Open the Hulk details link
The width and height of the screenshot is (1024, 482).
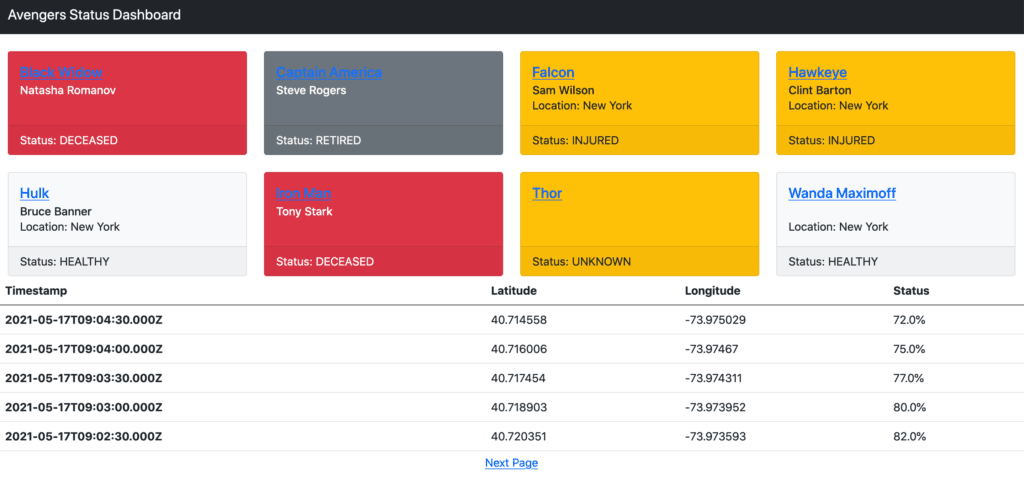(x=34, y=193)
